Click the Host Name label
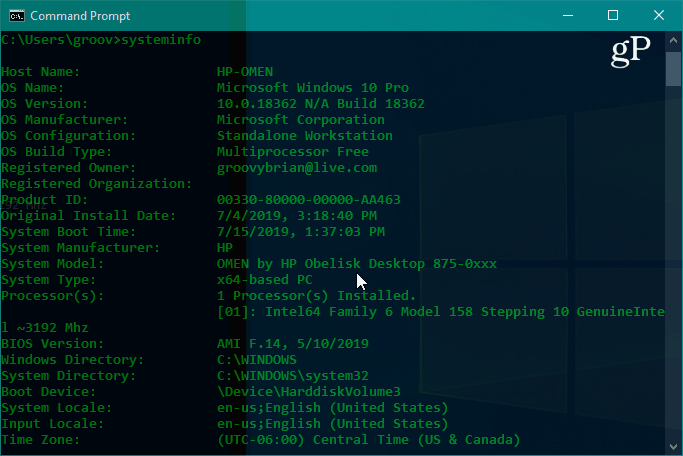Viewport: 683px width, 456px height. point(41,72)
